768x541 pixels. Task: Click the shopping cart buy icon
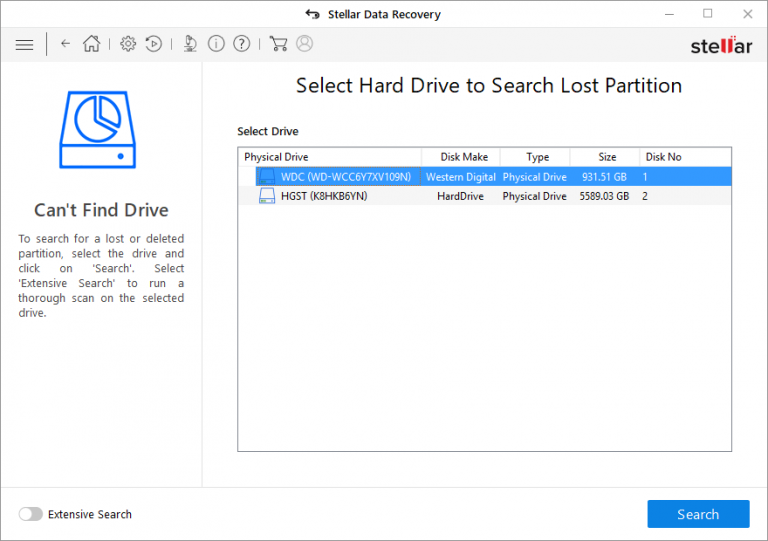[x=278, y=44]
